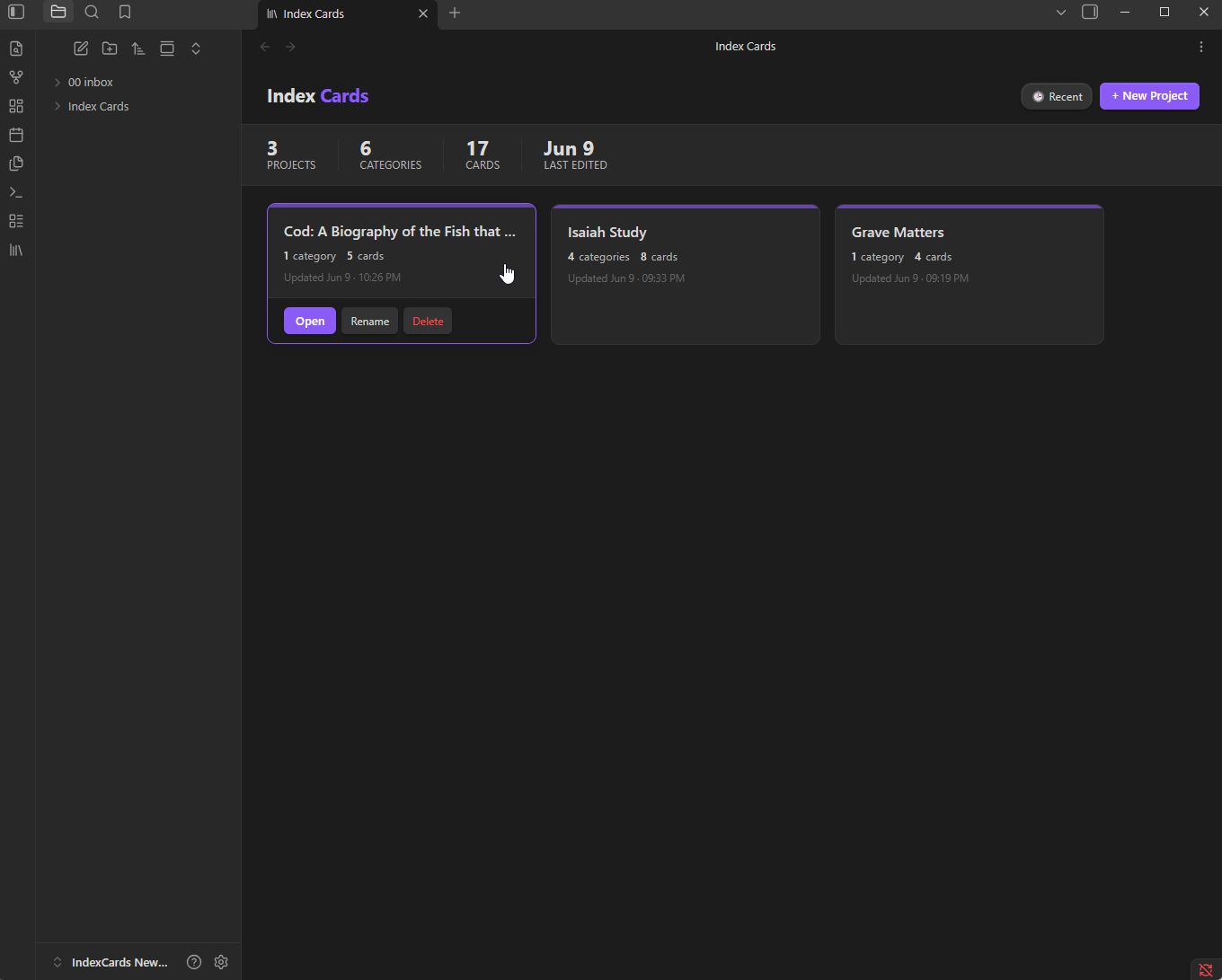Open graph view icon in ribbon
This screenshot has width=1222, height=980.
16,77
